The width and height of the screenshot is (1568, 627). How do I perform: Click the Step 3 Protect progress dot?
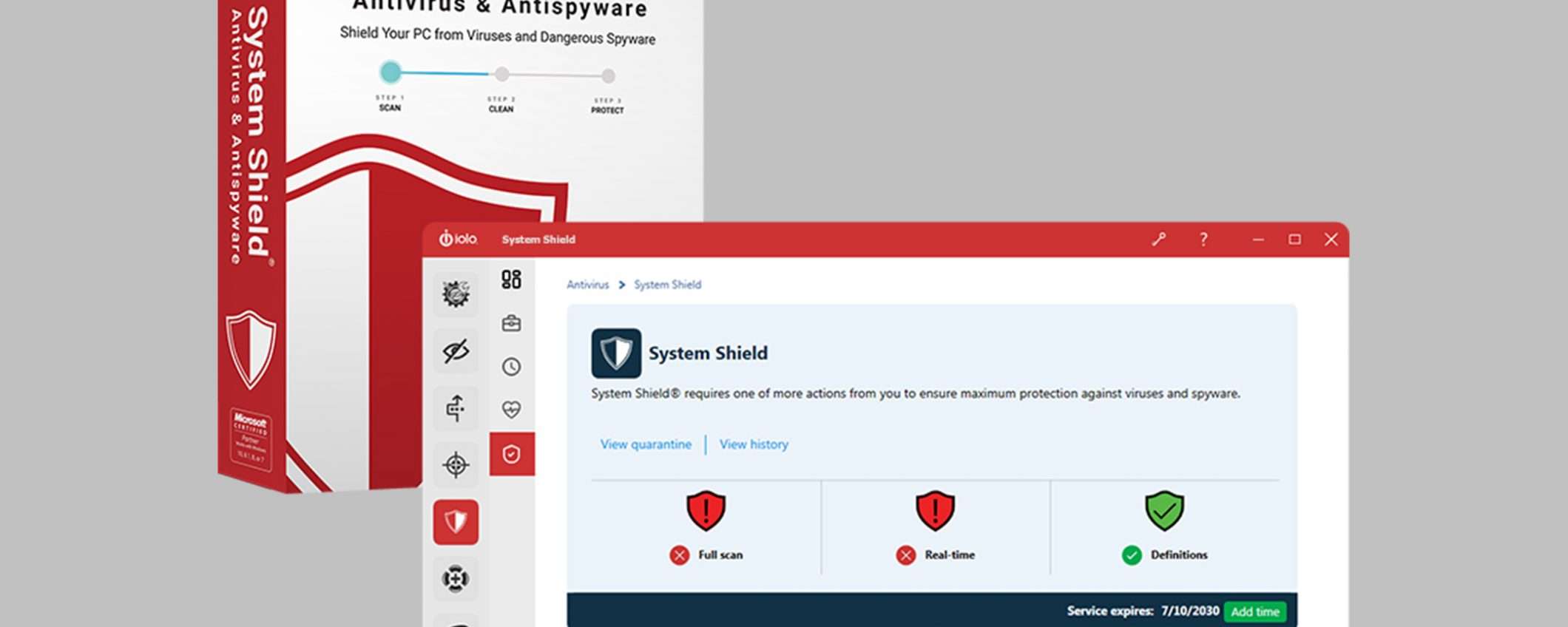tap(608, 75)
